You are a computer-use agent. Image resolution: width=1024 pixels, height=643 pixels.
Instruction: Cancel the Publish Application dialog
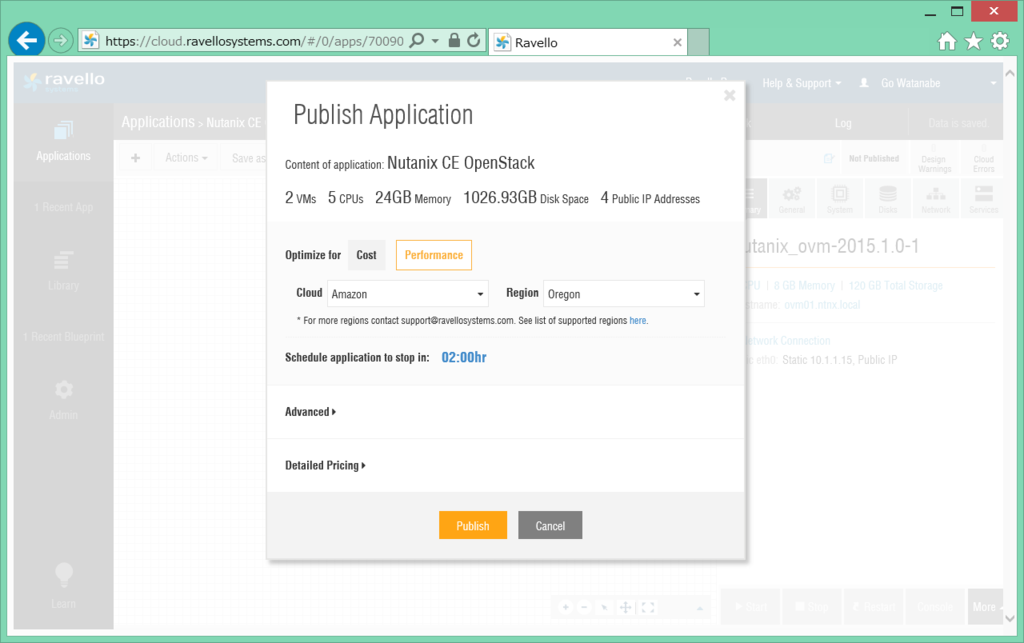pos(550,525)
